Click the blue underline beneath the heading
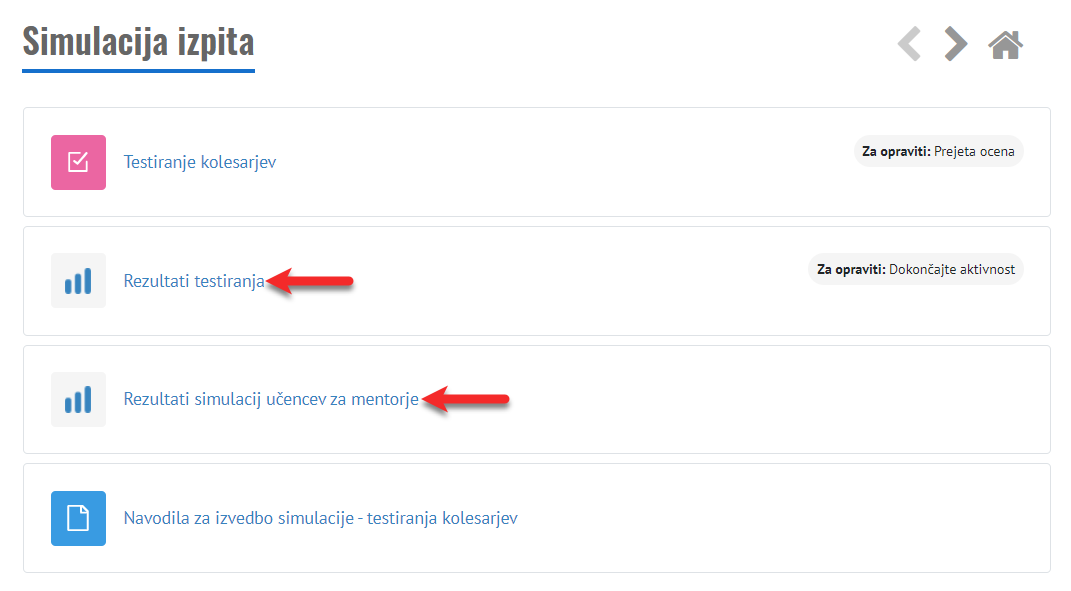The image size is (1071, 591). (138, 70)
